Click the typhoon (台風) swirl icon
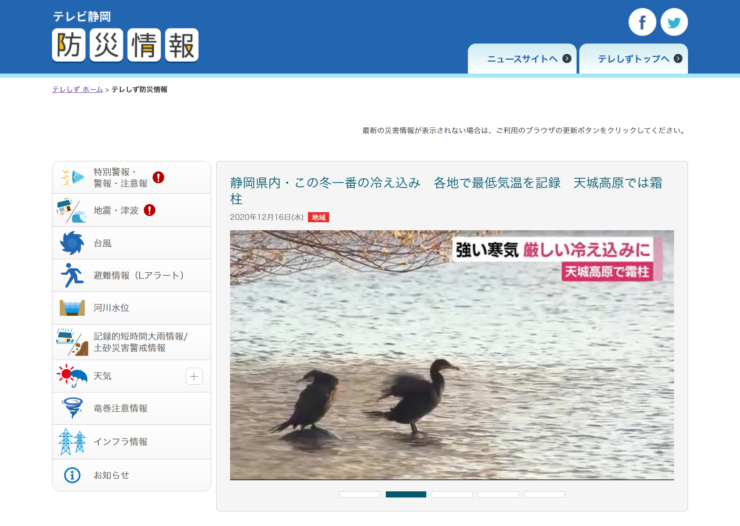Image resolution: width=740 pixels, height=526 pixels. tap(72, 243)
